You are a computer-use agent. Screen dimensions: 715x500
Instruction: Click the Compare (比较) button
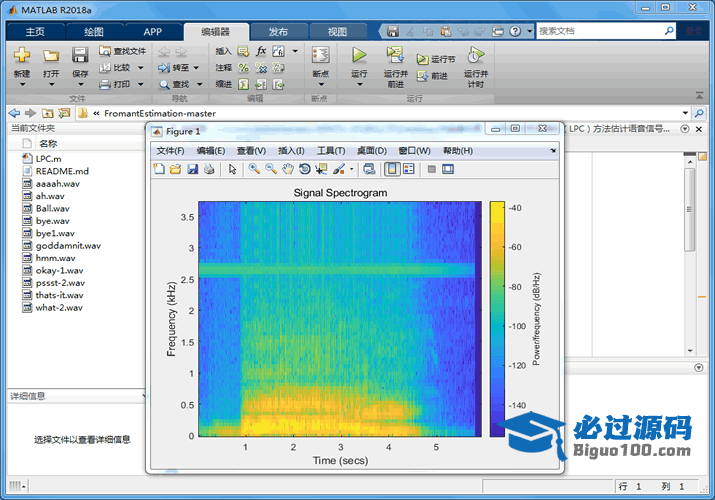click(x=115, y=67)
